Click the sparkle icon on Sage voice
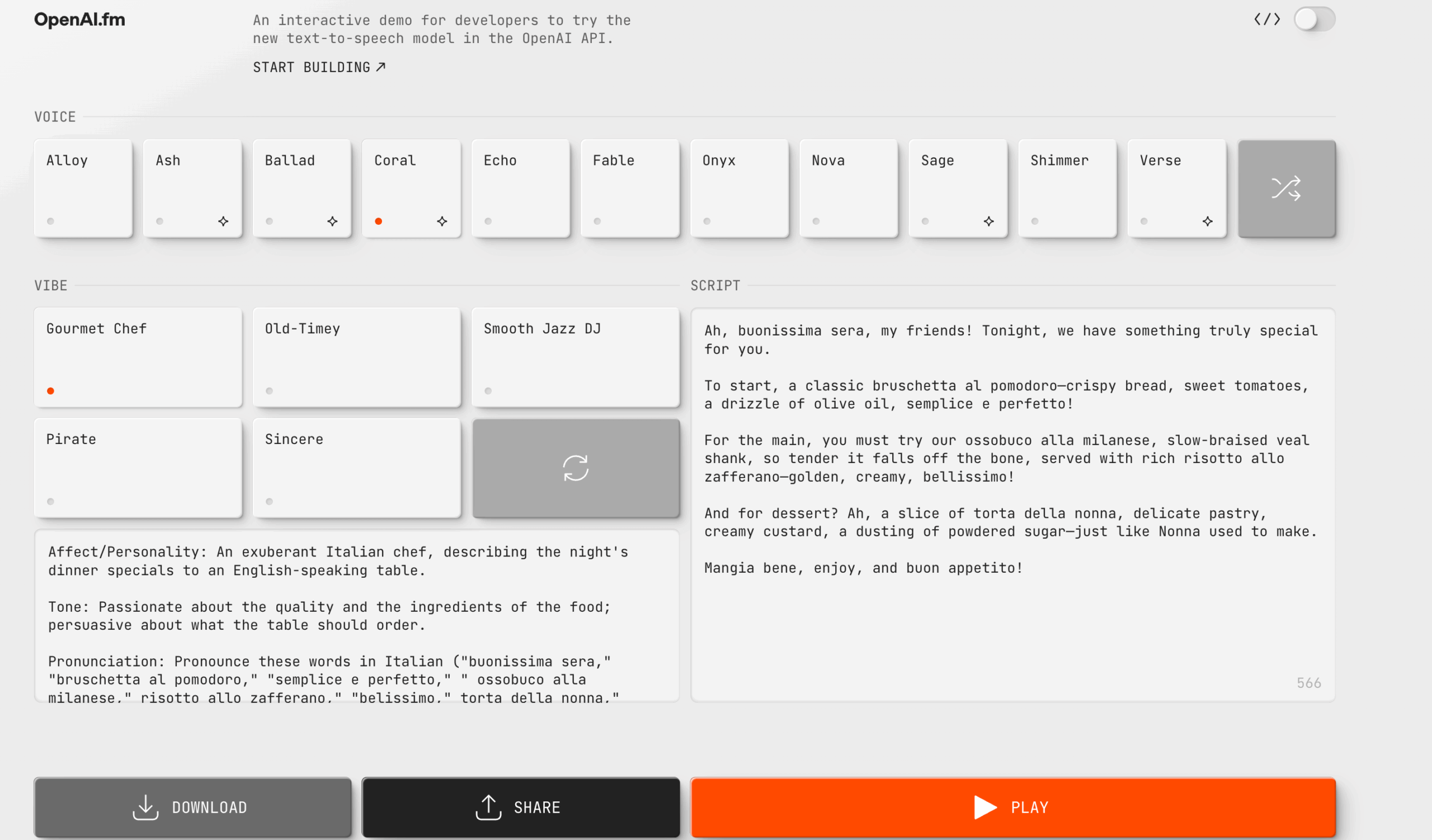Screen dimensions: 1432x840 pyautogui.click(x=988, y=221)
